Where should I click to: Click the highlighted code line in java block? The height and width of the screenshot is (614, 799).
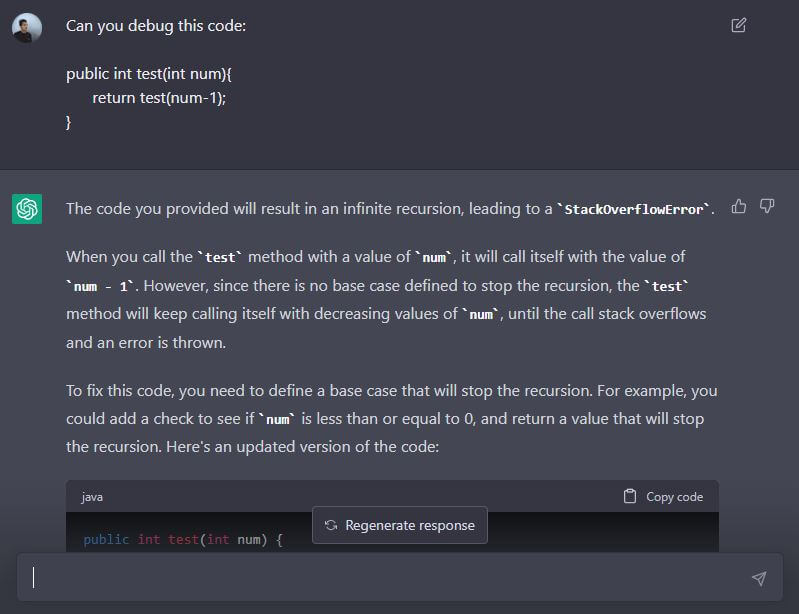click(183, 539)
